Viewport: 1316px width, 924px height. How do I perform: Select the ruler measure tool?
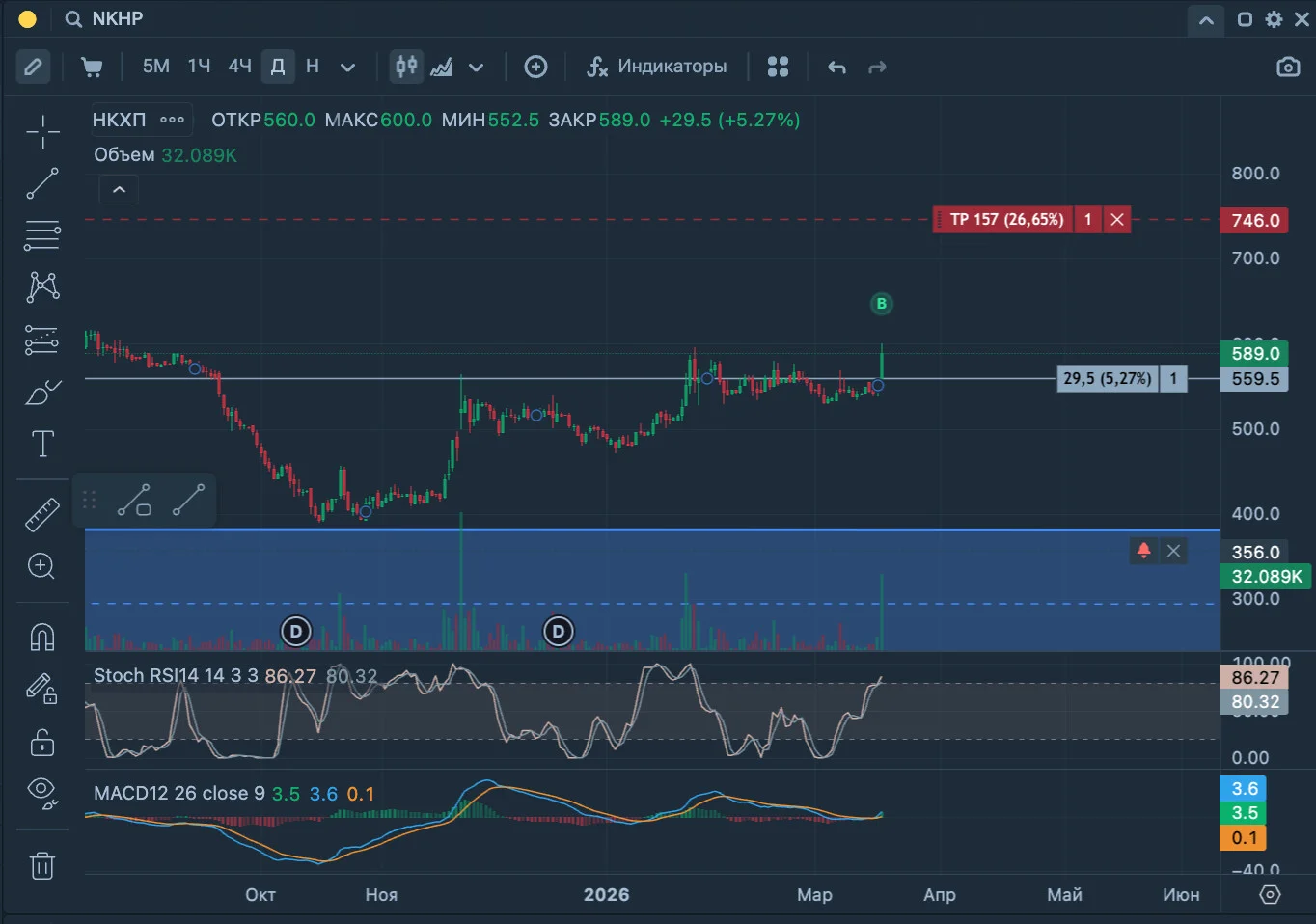42,515
